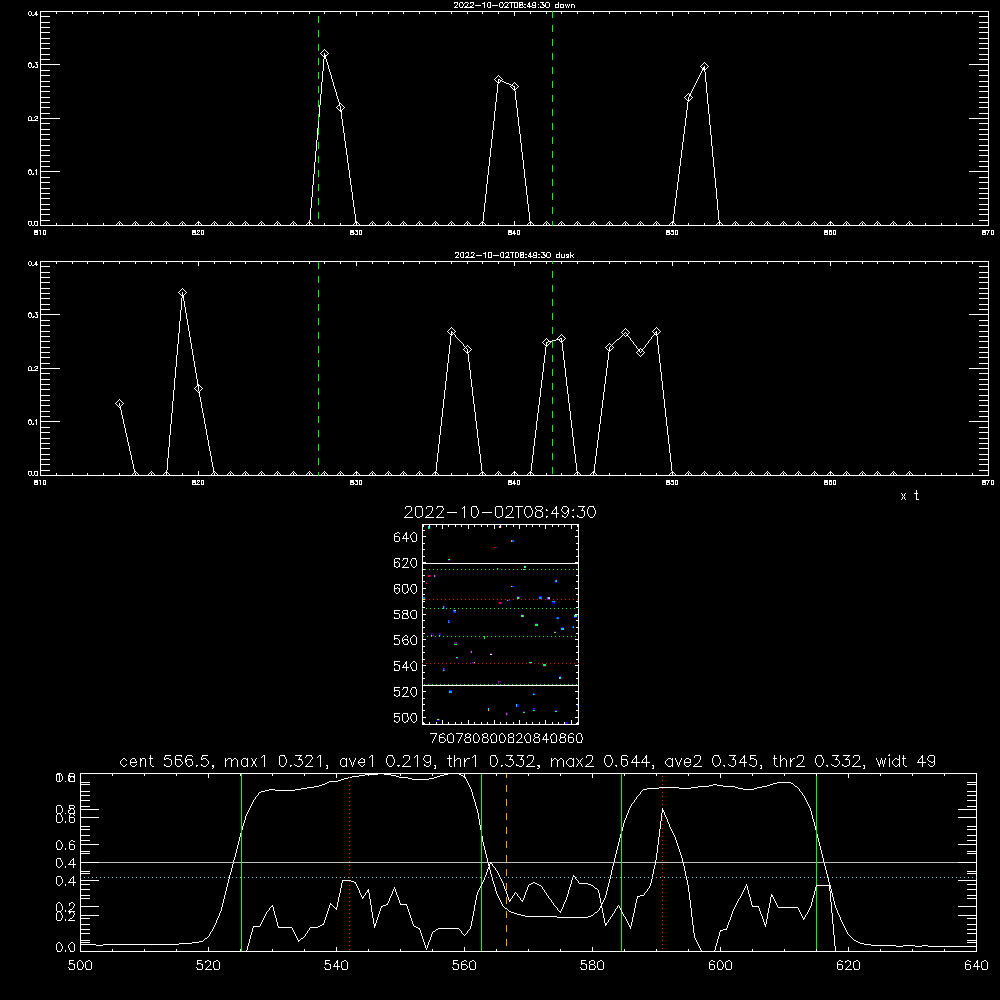Click the 'max1 0.321' value in stats line
Image resolution: width=1000 pixels, height=1000 pixels.
click(x=277, y=761)
